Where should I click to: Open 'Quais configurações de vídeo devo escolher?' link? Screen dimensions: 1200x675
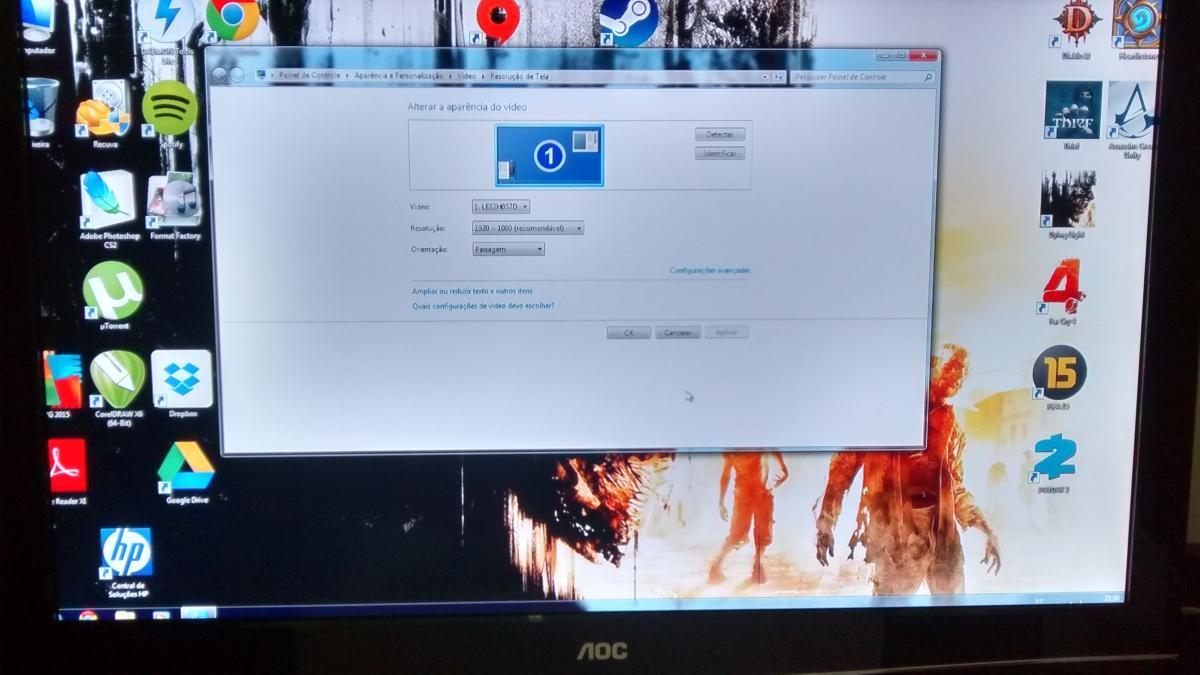point(483,306)
